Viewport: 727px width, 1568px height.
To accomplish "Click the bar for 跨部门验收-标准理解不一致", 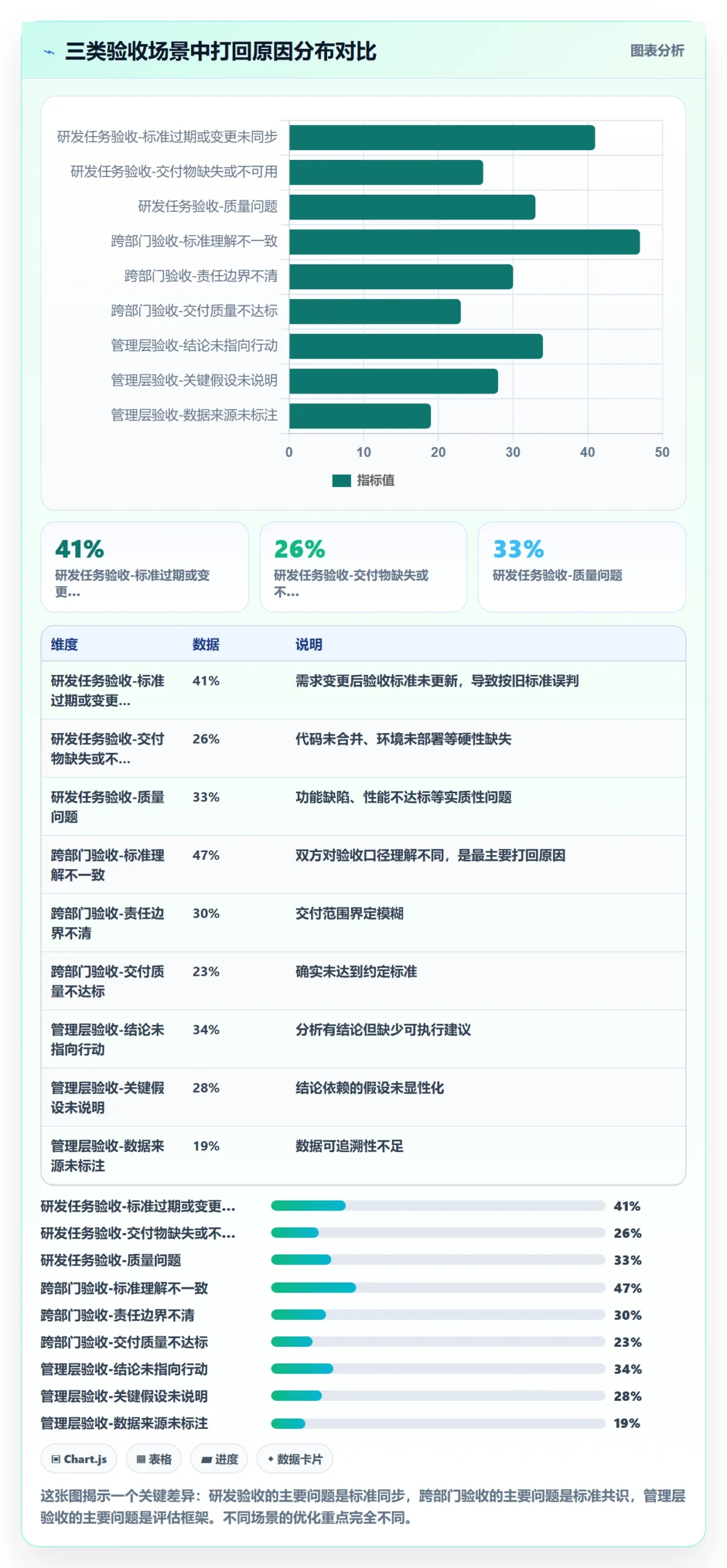I will pos(464,242).
